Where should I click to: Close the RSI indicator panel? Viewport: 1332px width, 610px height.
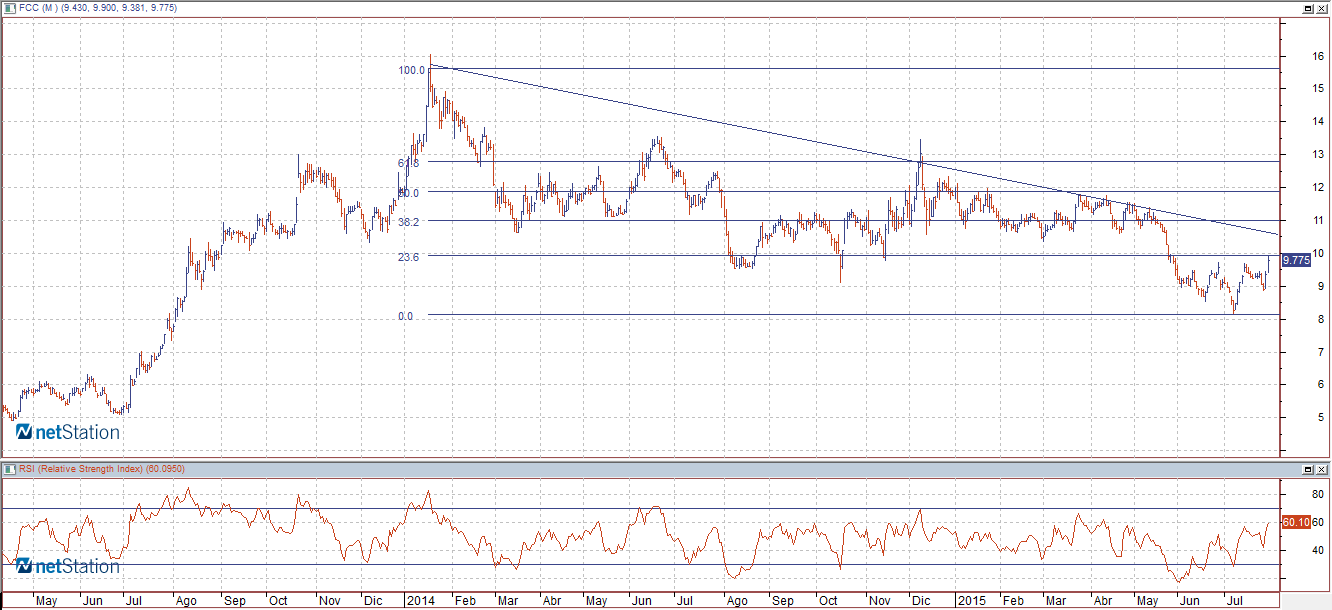pyautogui.click(x=1321, y=469)
